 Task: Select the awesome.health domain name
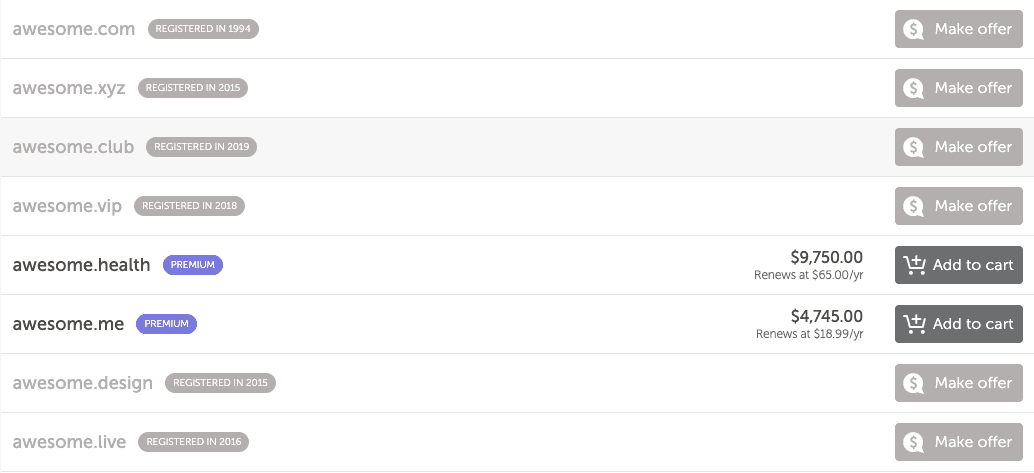click(x=81, y=265)
